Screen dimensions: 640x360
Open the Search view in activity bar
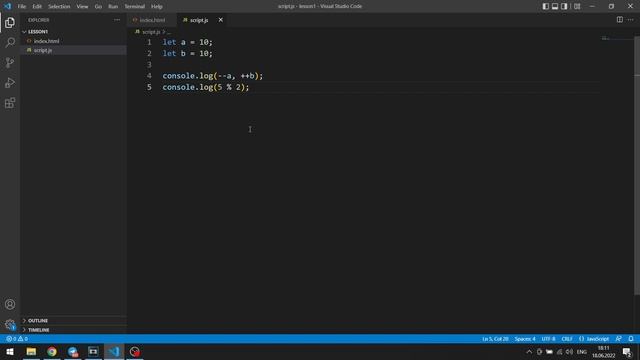(x=10, y=42)
